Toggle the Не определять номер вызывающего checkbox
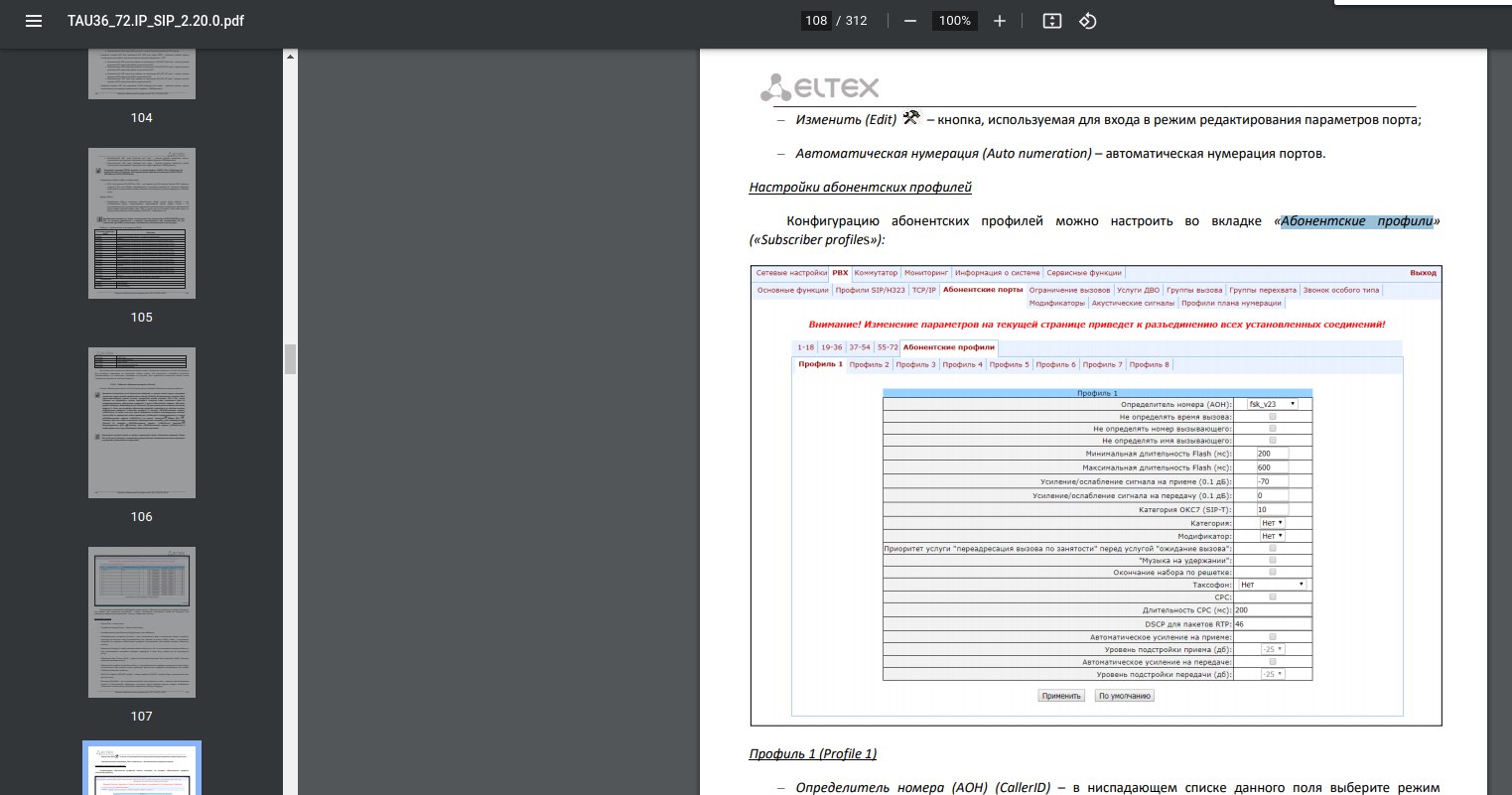This screenshot has height=795, width=1512. point(1273,428)
